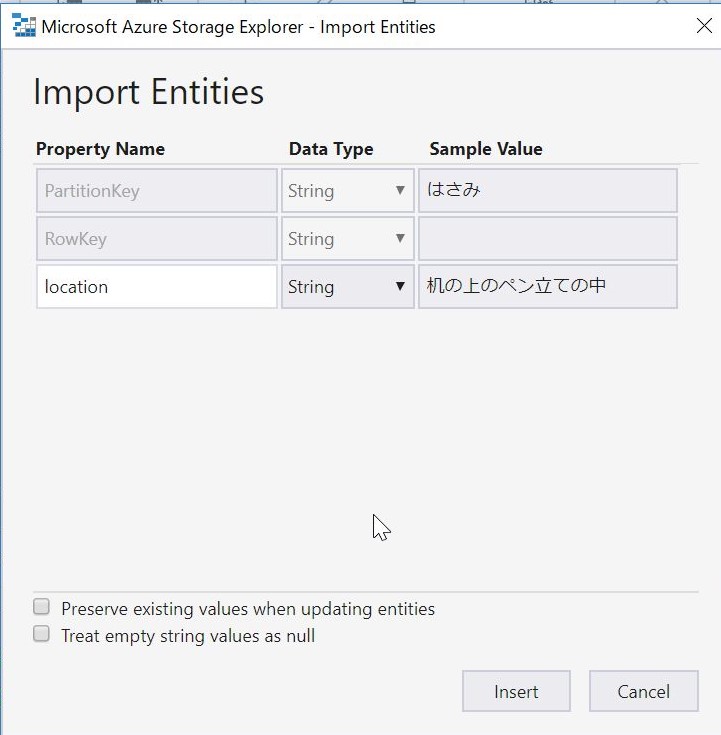The height and width of the screenshot is (735, 721).
Task: Click the Azure Storage Explorer title bar icon
Action: pos(23,25)
